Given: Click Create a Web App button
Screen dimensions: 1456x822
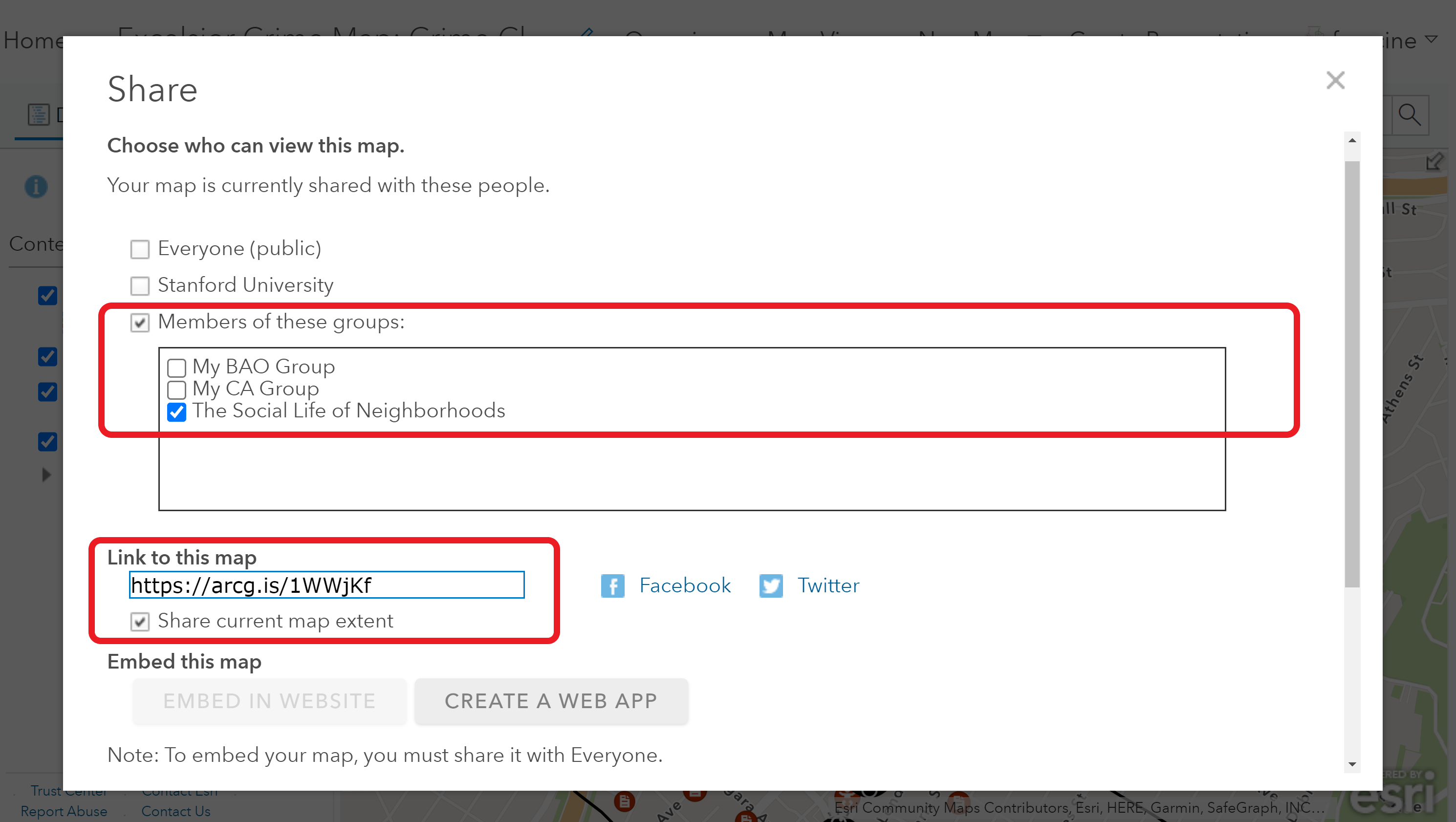Looking at the screenshot, I should [x=551, y=701].
